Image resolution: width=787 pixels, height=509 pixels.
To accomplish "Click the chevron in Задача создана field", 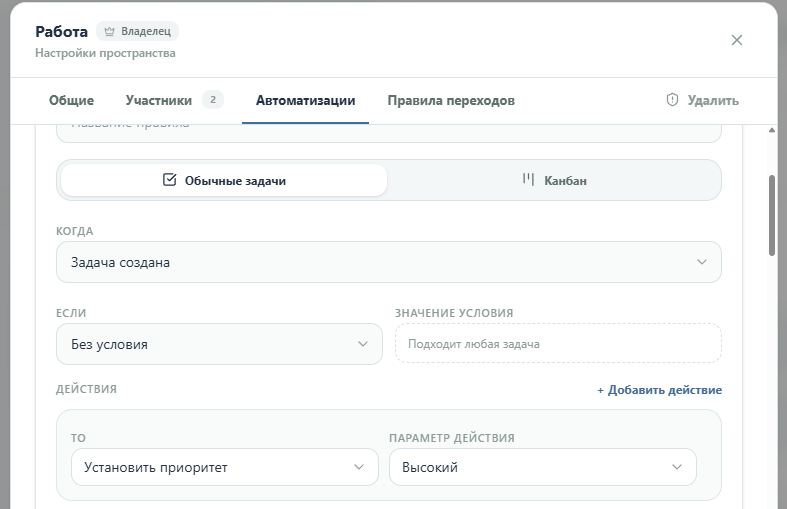I will (702, 262).
